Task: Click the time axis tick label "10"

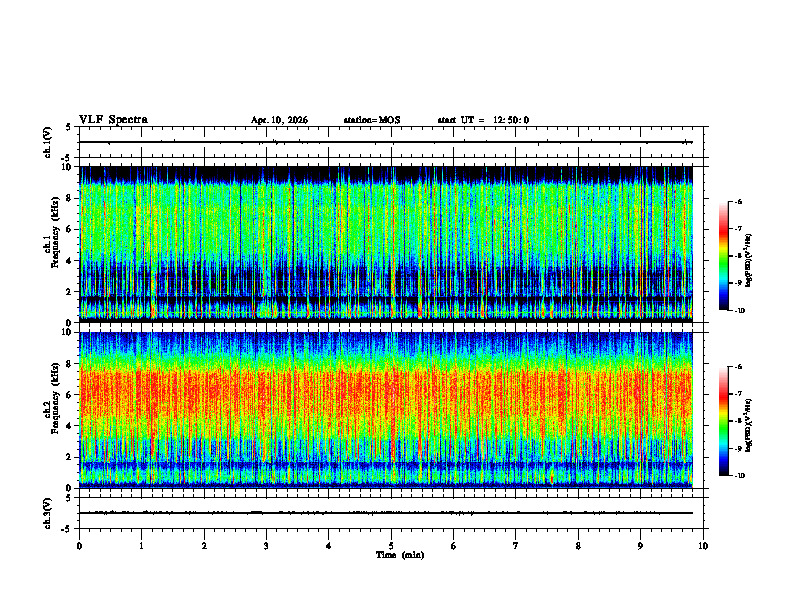Action: pos(703,546)
